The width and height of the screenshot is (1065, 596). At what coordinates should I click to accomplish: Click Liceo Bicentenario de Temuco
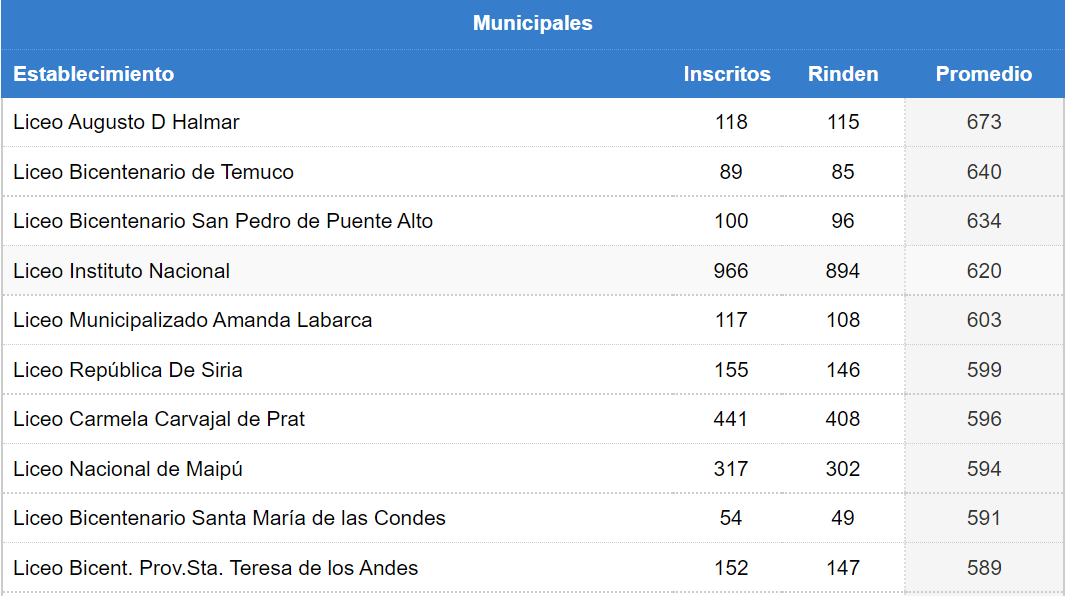click(x=154, y=172)
